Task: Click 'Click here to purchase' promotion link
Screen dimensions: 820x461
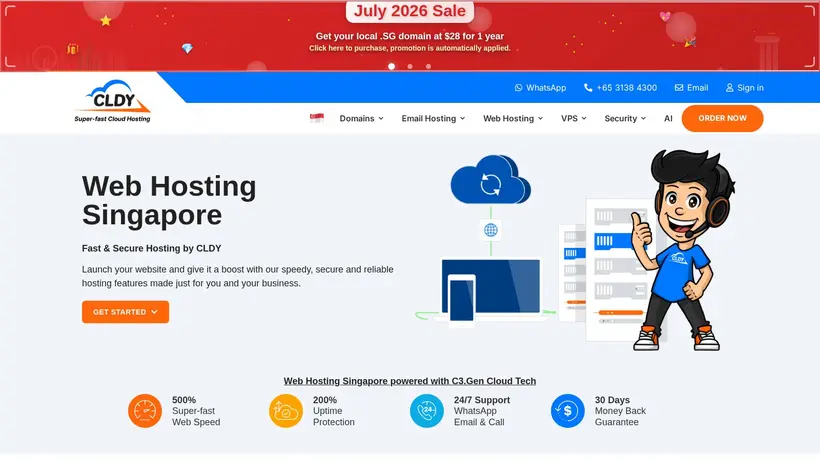Action: point(409,48)
